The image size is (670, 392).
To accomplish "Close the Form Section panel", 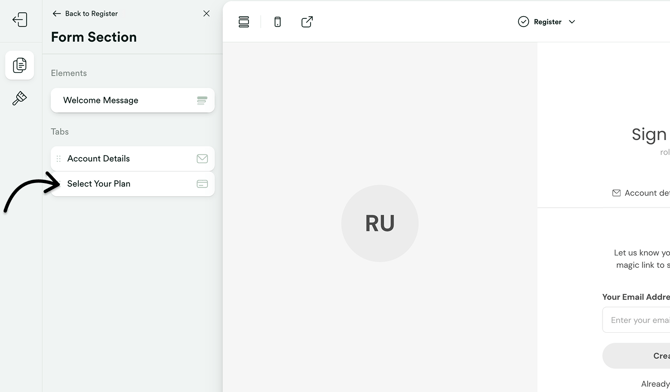I will [206, 14].
